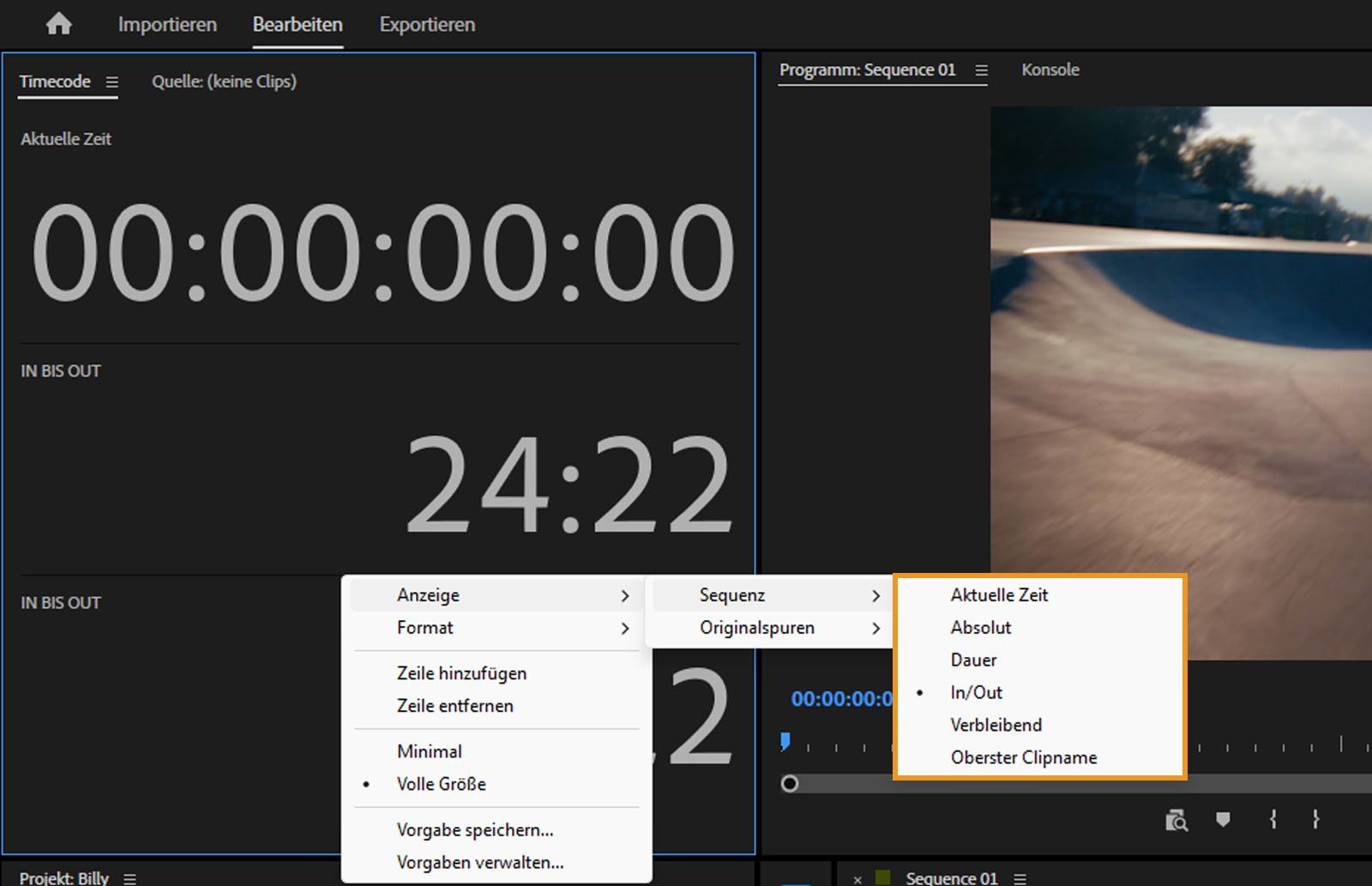Screen dimensions: 1372x886
Task: Click the Mark In icon
Action: (x=1272, y=819)
